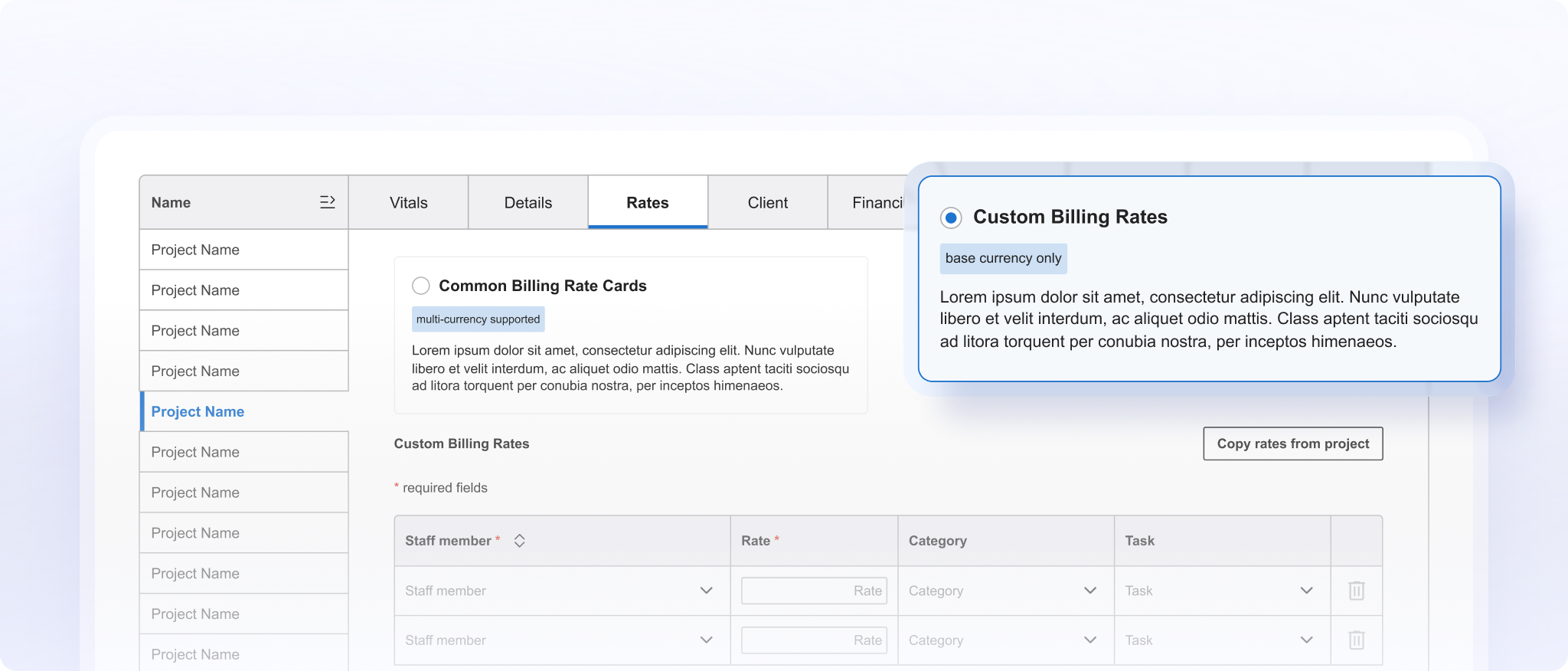Screen dimensions: 1568x671
Task: Delete the second billing rate row
Action: pyautogui.click(x=1356, y=640)
